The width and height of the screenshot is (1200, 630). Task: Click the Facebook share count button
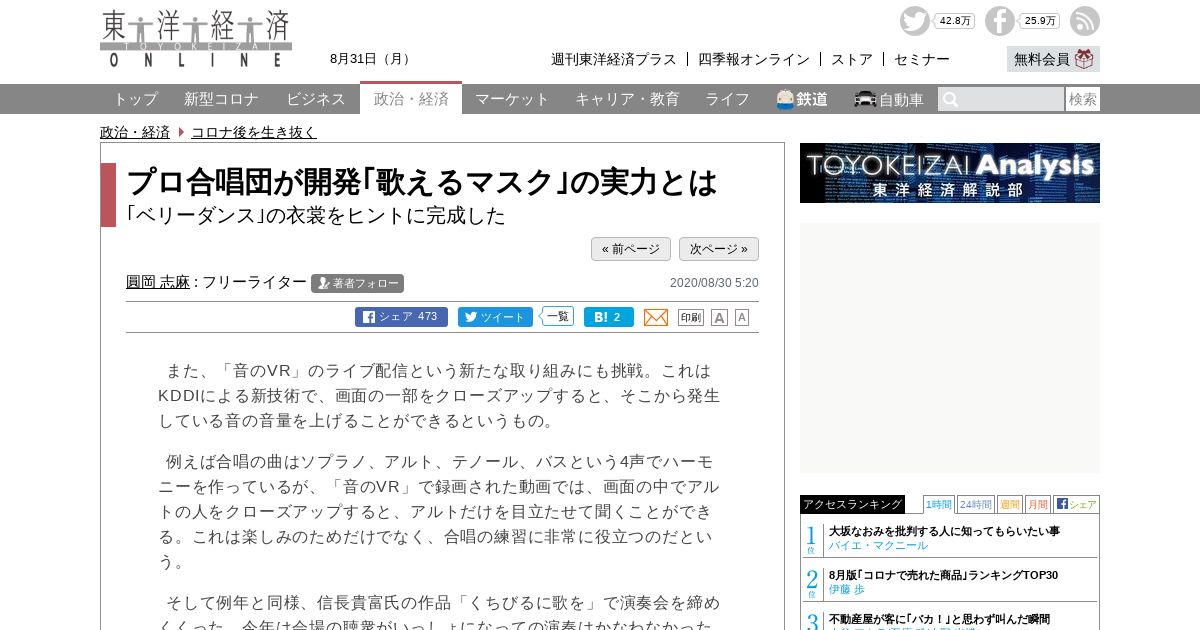(x=401, y=317)
